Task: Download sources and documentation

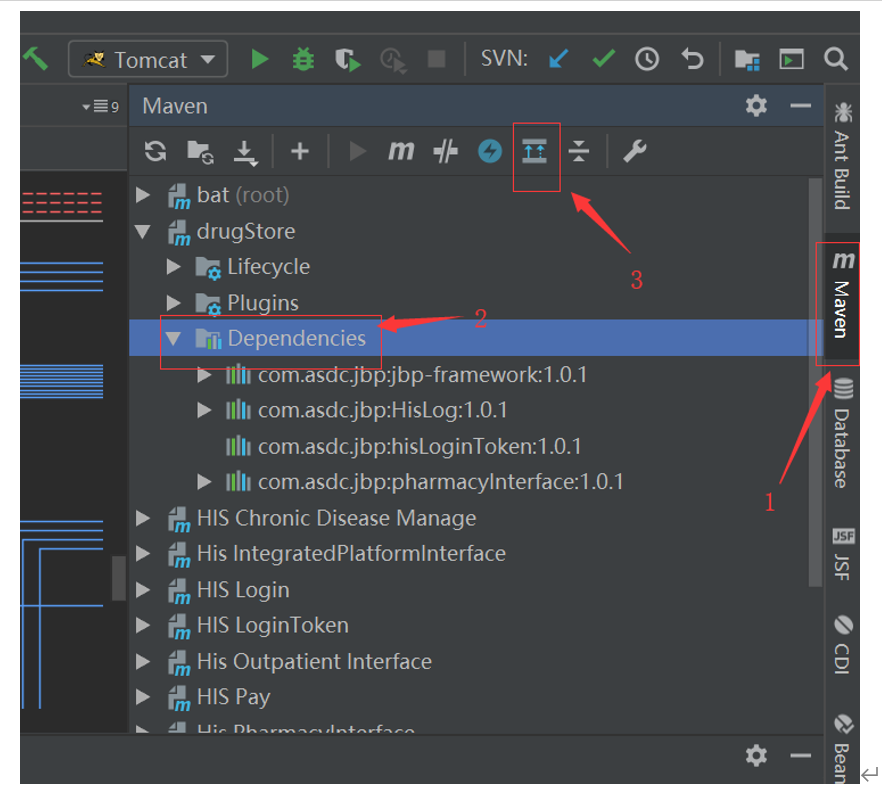Action: [x=245, y=152]
